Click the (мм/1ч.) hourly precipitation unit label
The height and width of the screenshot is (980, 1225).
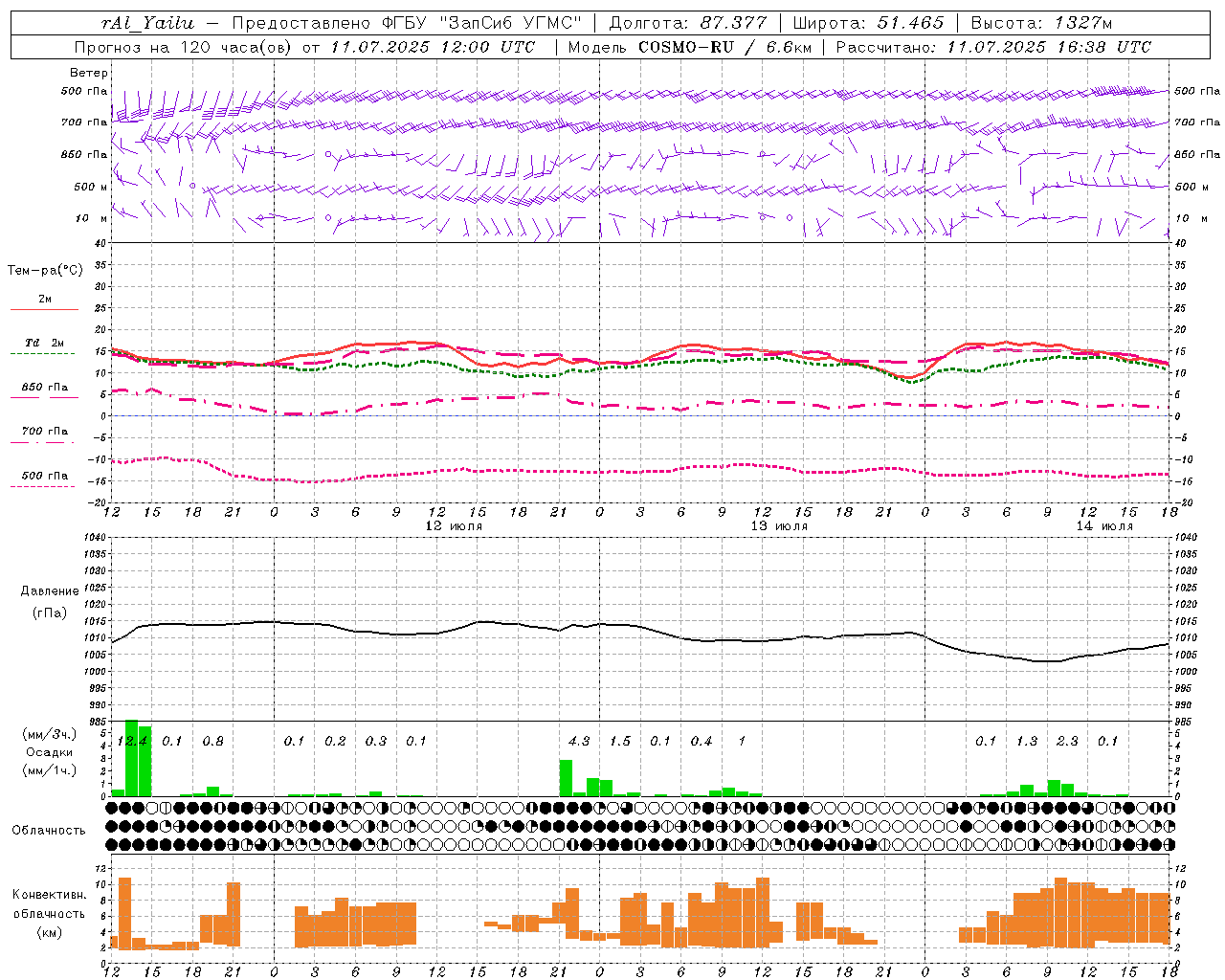tap(50, 769)
